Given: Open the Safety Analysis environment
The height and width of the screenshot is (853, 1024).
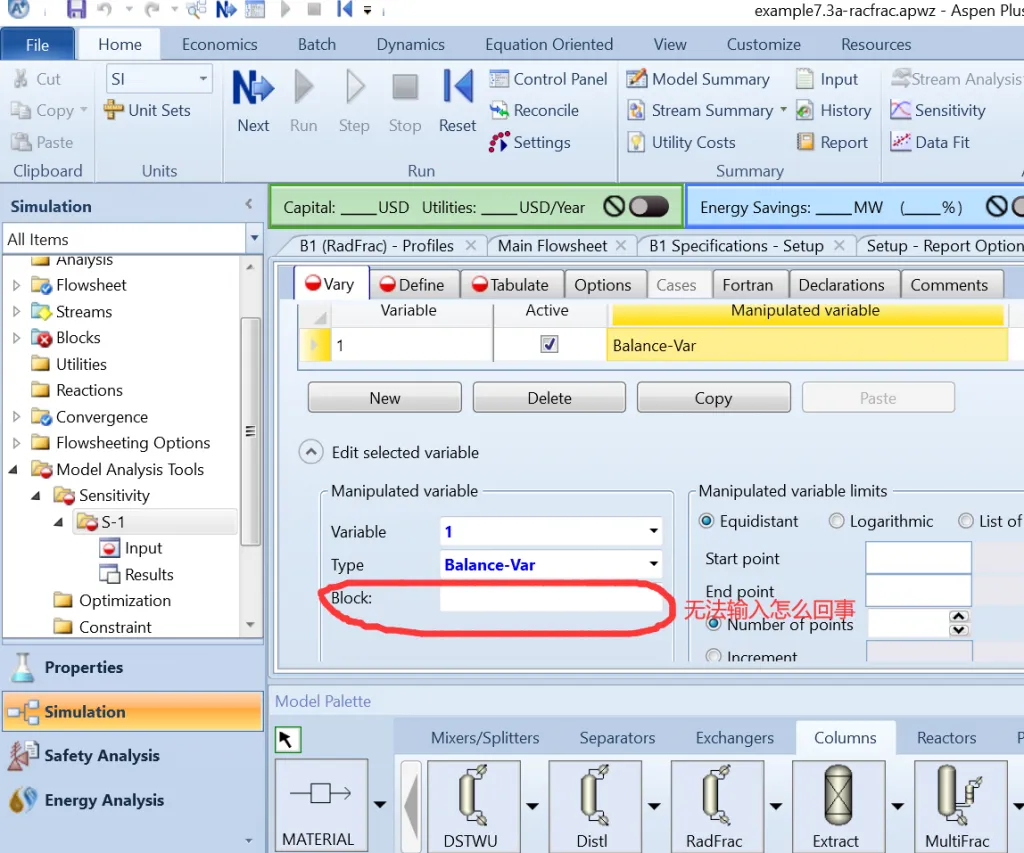Looking at the screenshot, I should (133, 755).
